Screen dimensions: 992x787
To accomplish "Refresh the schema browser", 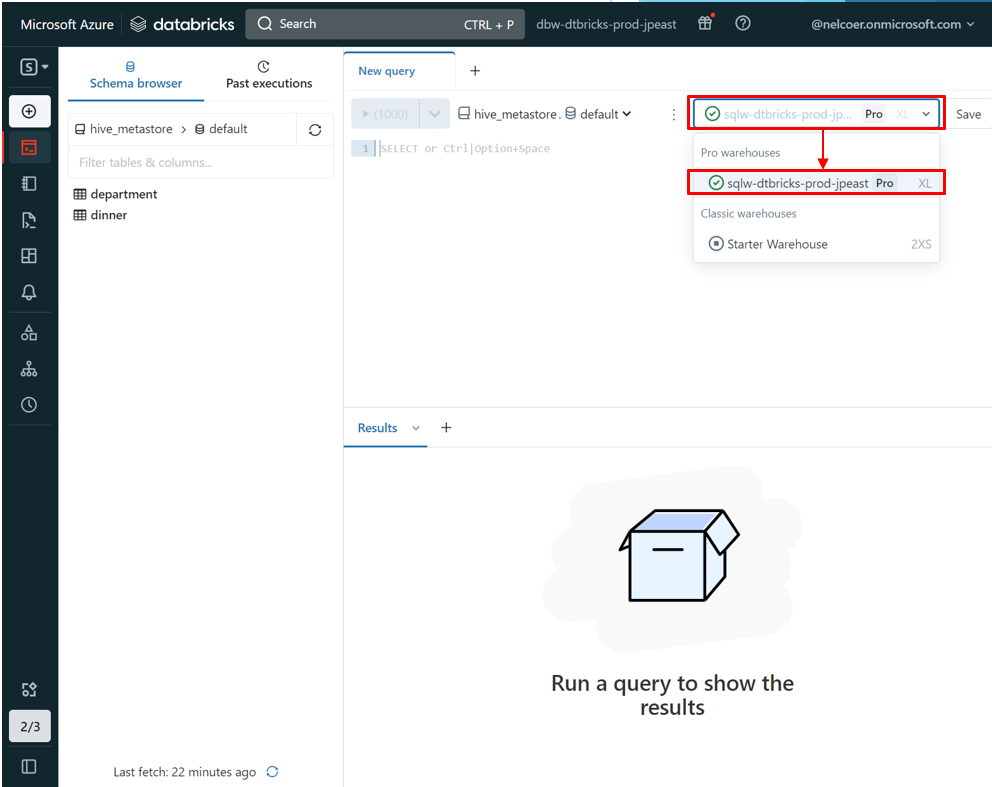I will pyautogui.click(x=315, y=130).
